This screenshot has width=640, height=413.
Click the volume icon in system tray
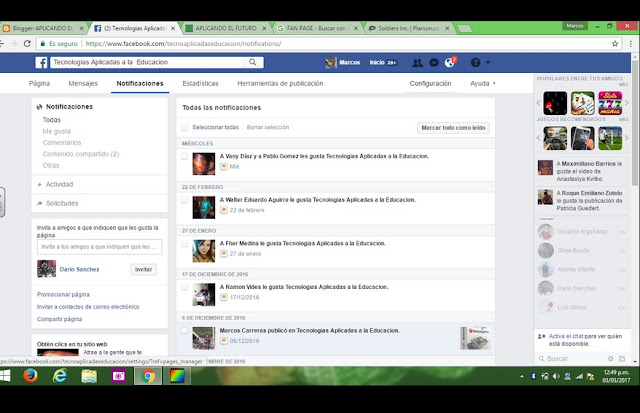pyautogui.click(x=556, y=376)
